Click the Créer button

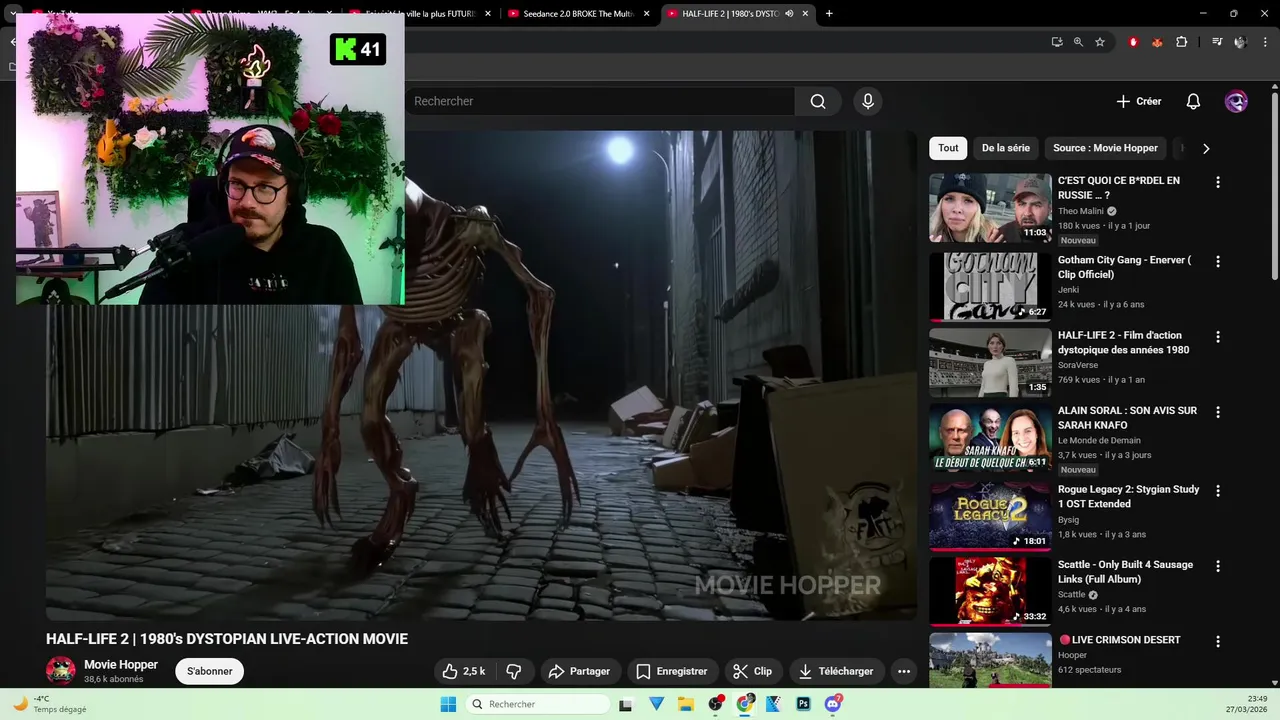[1139, 101]
